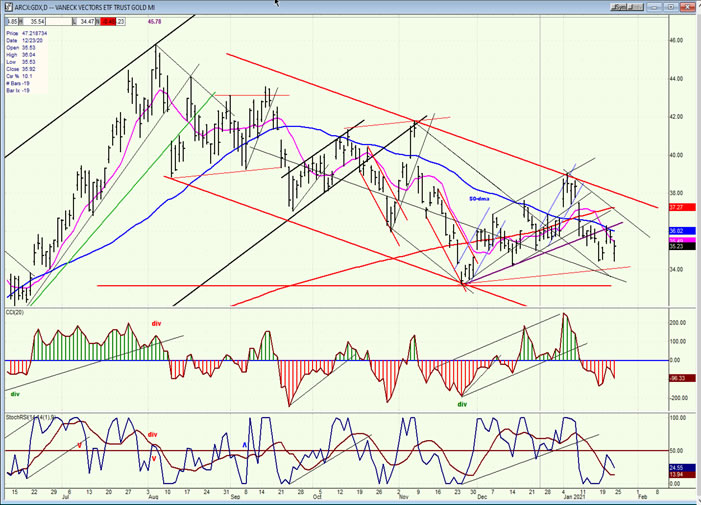The image size is (701, 505).
Task: Click the black 35.23 last price tag
Action: point(676,246)
